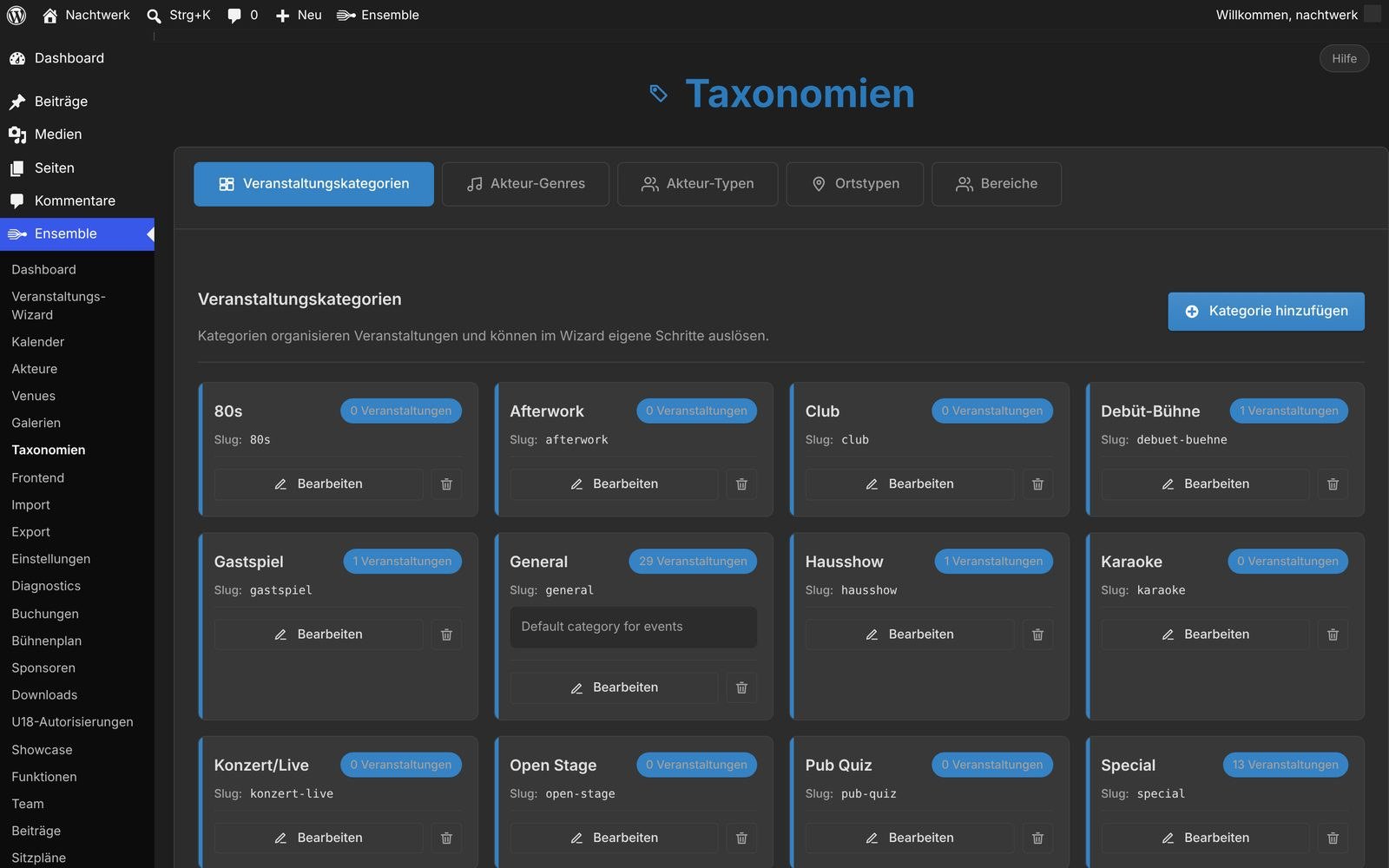Delete Gastspiel category using trash icon
Viewport: 1389px width, 868px height.
446,635
